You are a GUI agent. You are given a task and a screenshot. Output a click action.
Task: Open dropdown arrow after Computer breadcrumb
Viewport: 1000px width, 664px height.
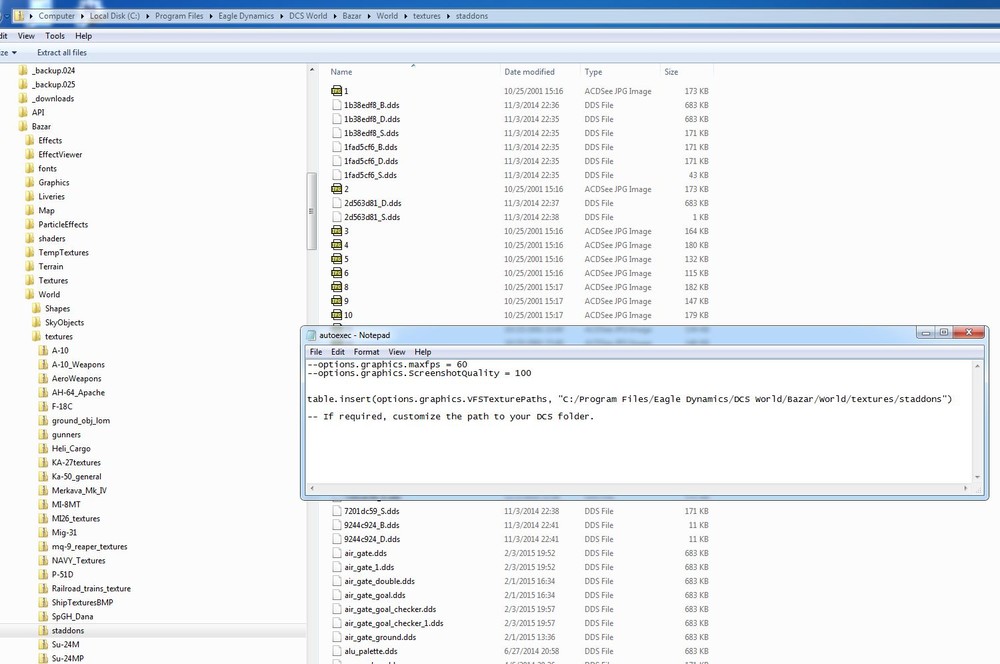(x=82, y=16)
